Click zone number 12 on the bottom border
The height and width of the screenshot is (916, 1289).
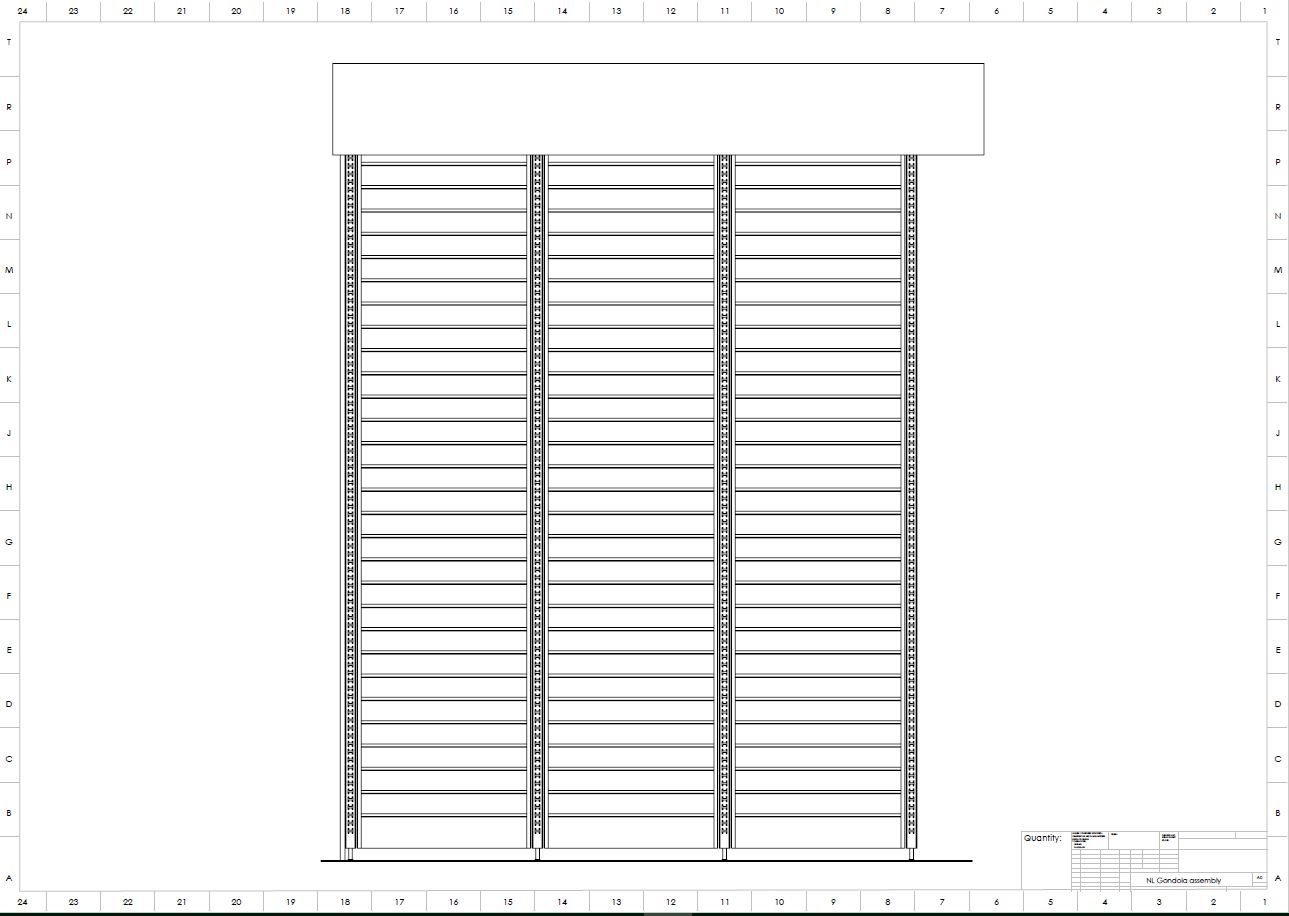(x=670, y=903)
